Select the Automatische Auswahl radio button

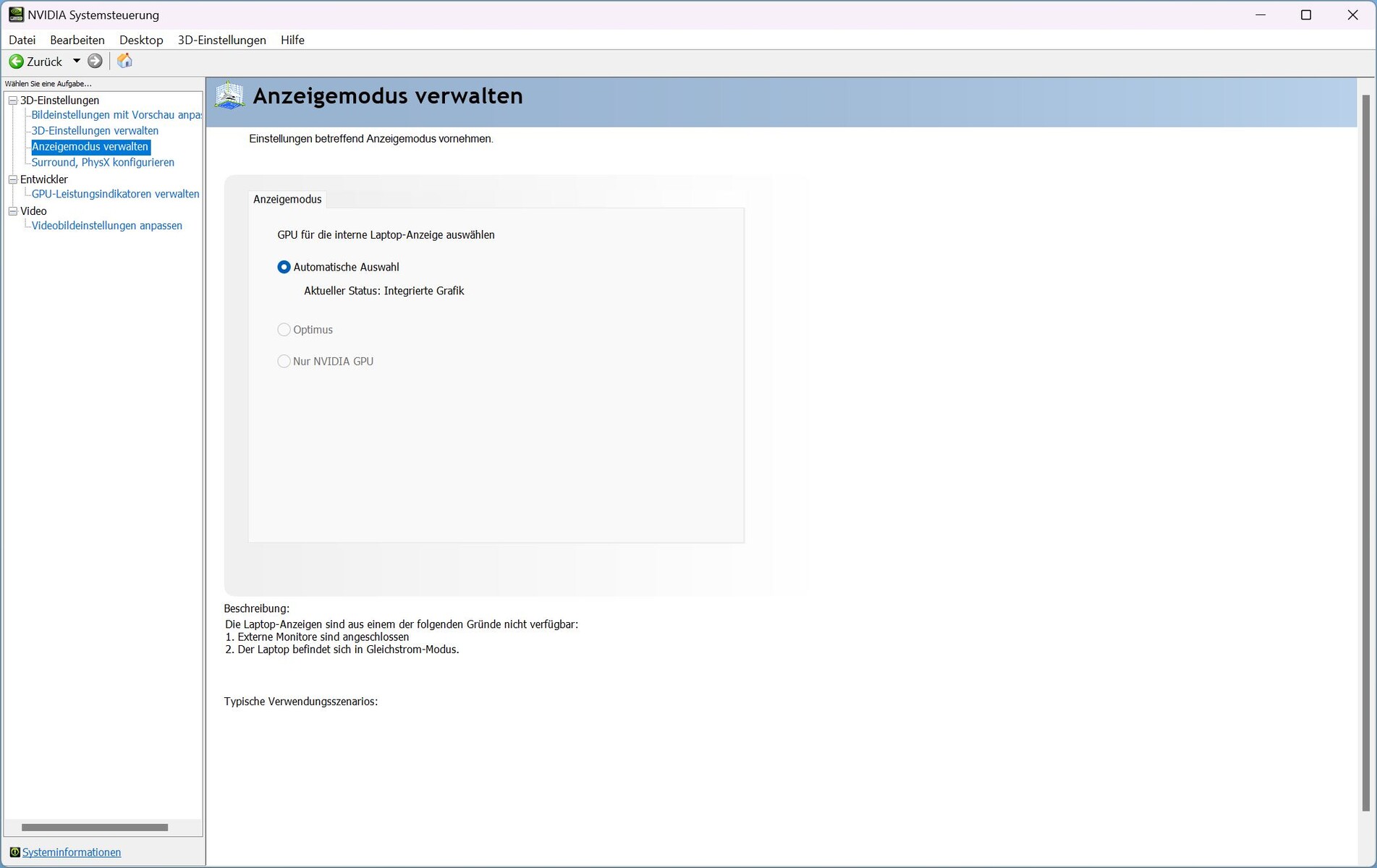pyautogui.click(x=284, y=267)
